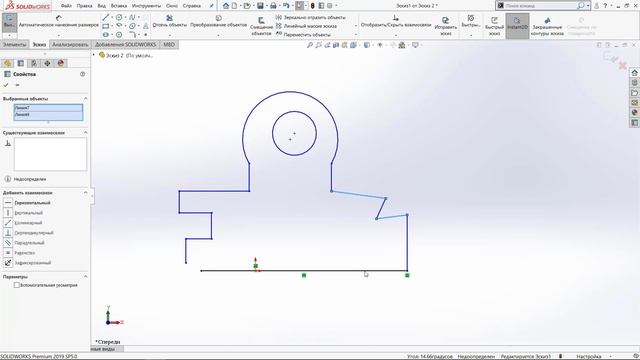This screenshot has width=640, height=360.
Task: Click the Home icon in title toolbar
Action: (x=226, y=6)
